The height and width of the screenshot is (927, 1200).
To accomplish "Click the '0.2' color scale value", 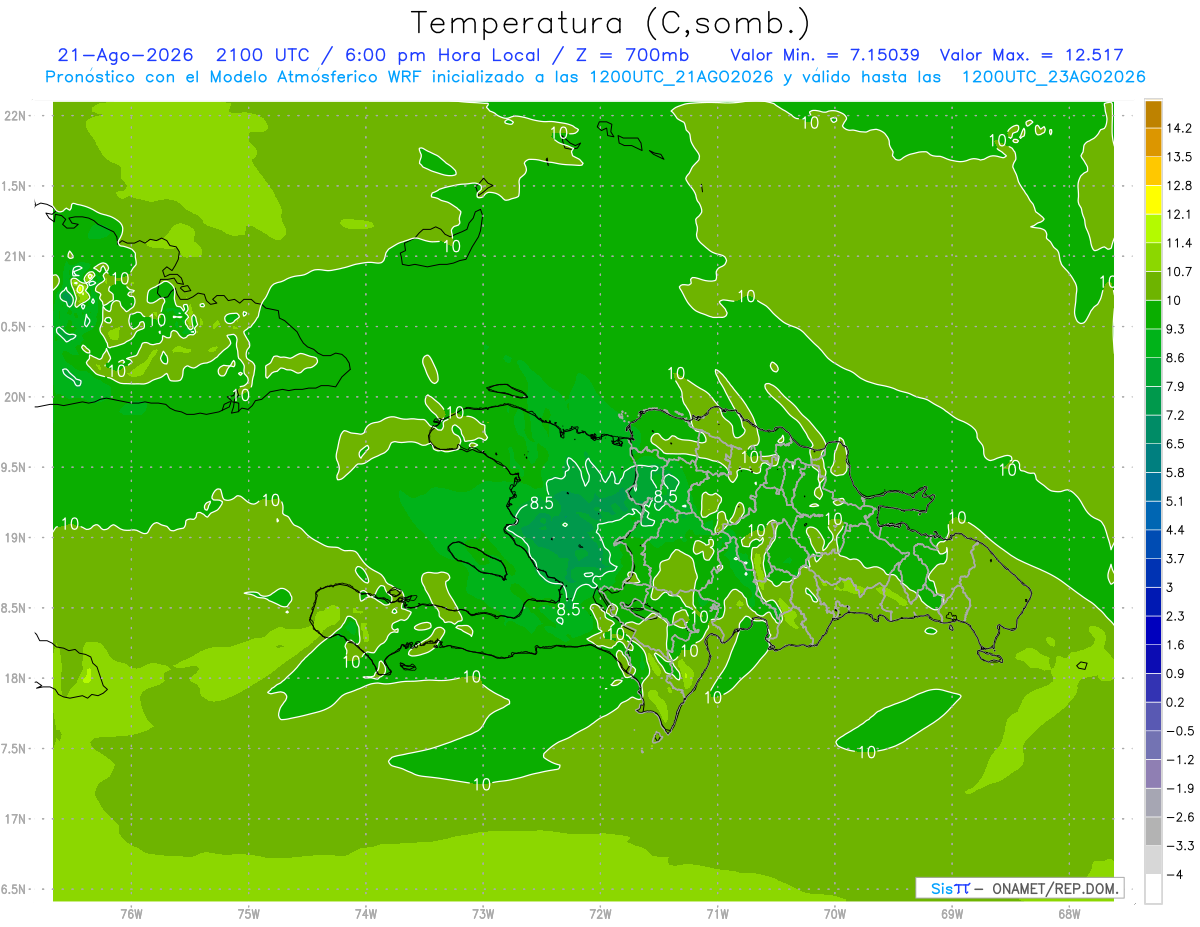I will [1176, 702].
